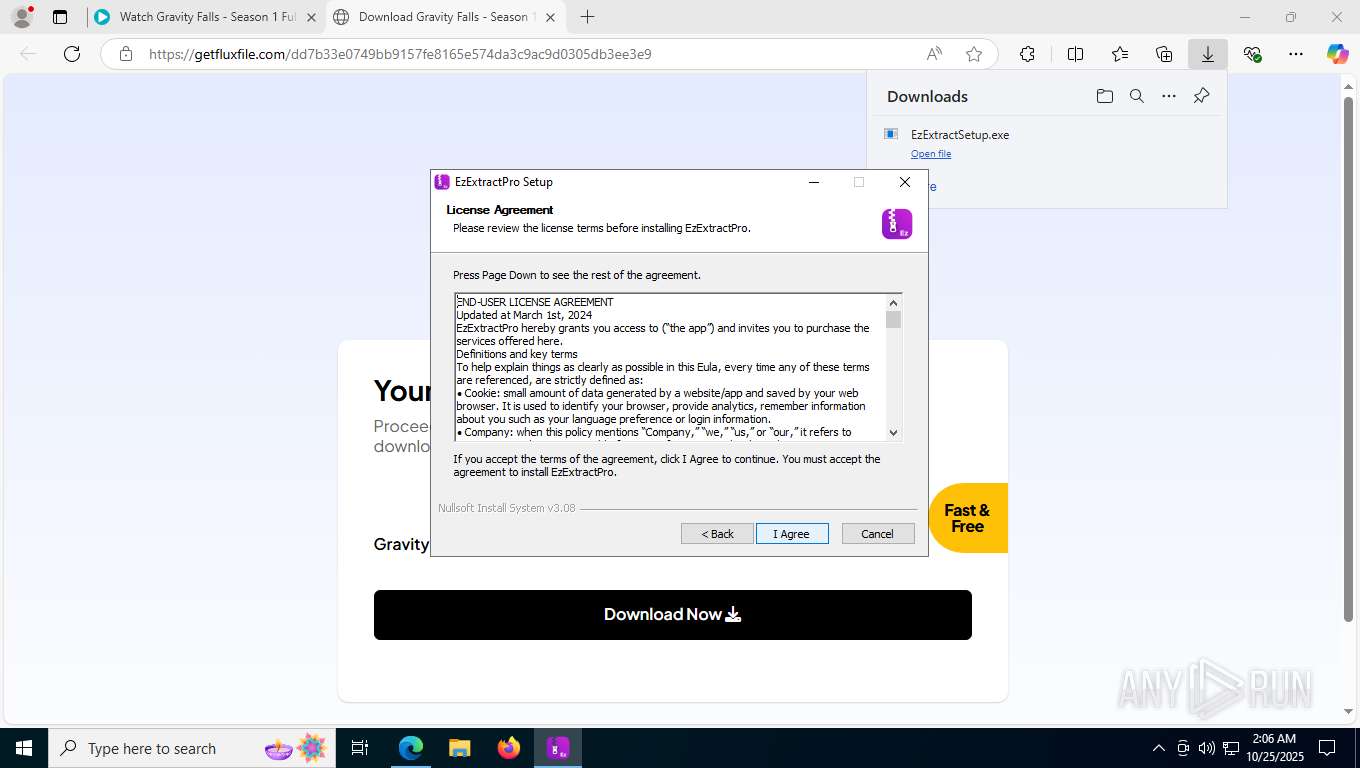The height and width of the screenshot is (768, 1360).
Task: Pin the Downloads panel
Action: (x=1201, y=96)
